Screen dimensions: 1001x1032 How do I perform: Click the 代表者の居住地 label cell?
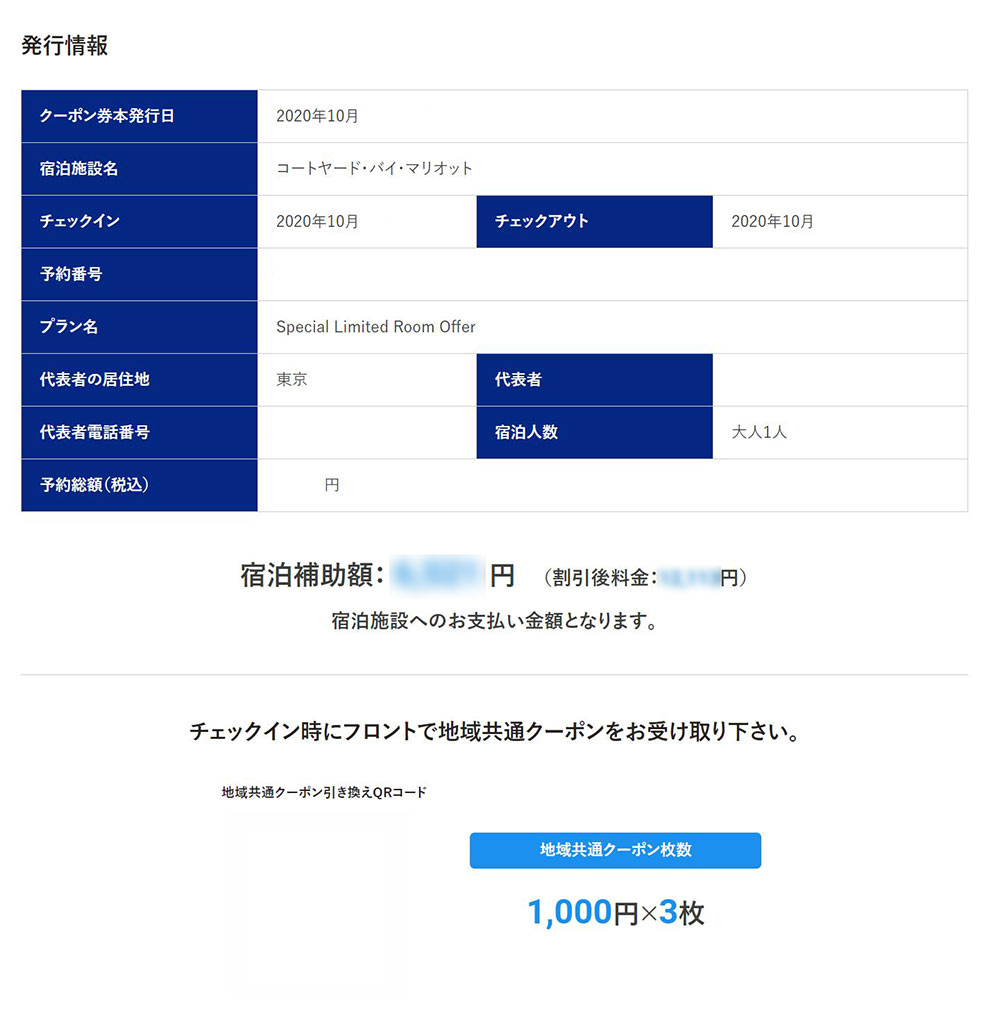[x=139, y=379]
